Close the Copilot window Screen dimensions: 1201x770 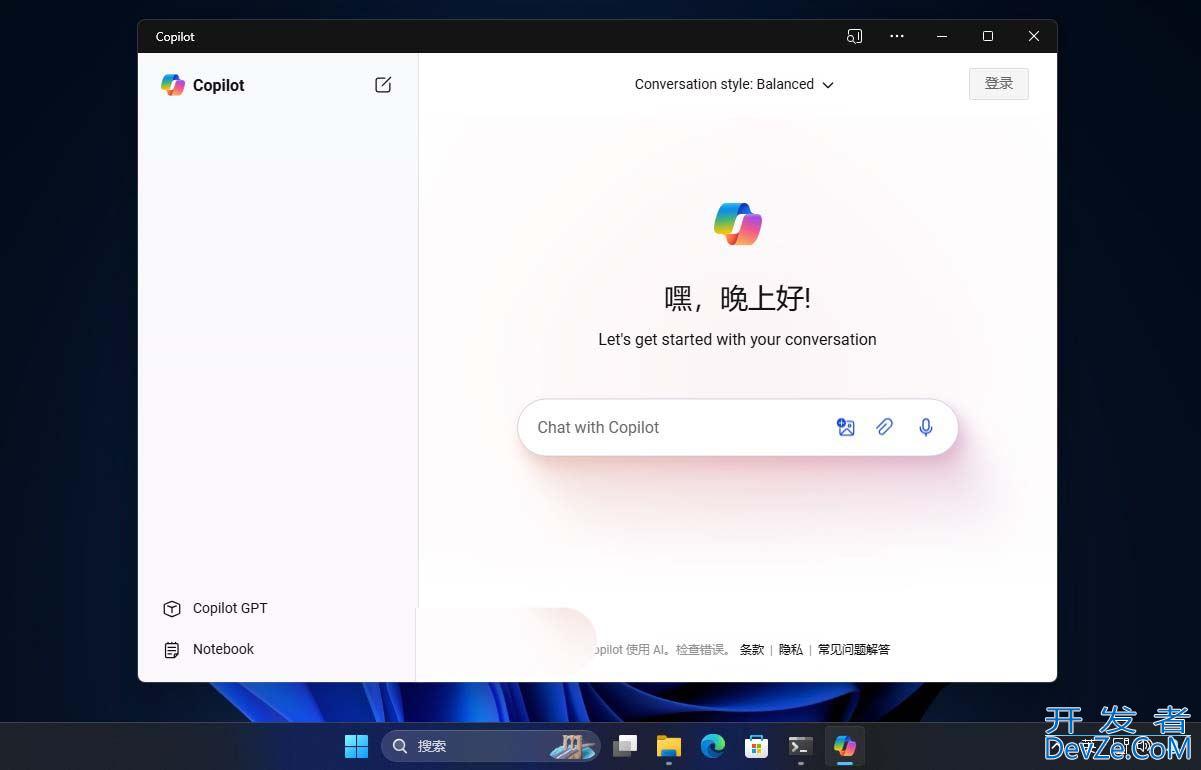point(1034,36)
